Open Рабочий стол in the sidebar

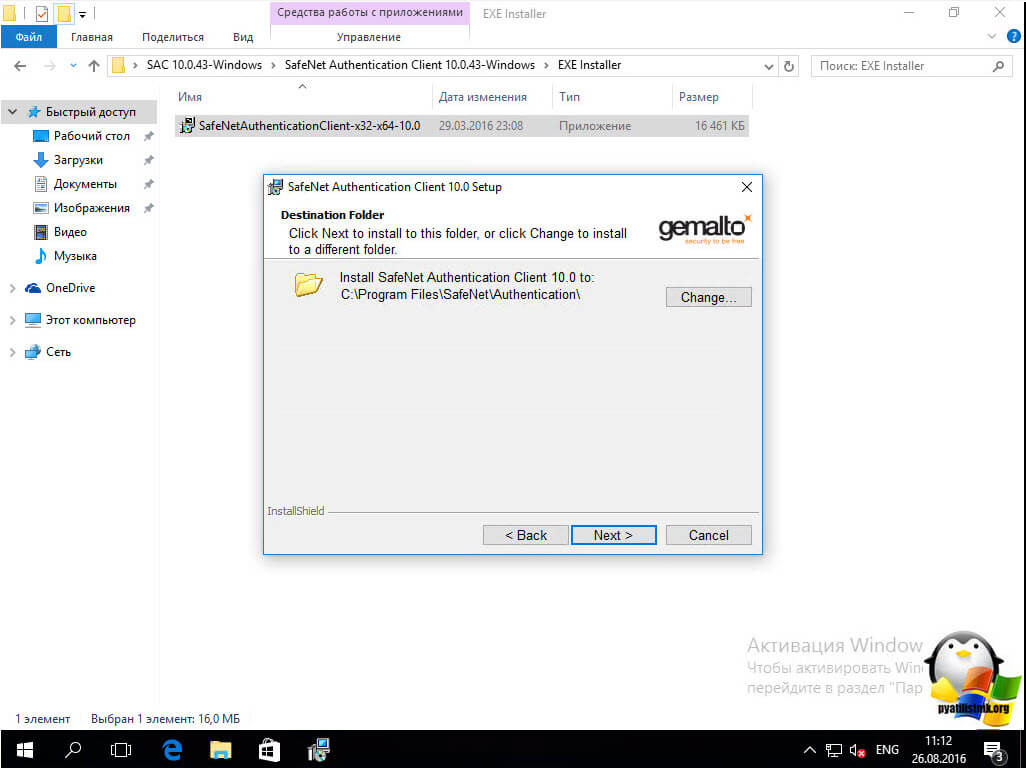click(92, 136)
